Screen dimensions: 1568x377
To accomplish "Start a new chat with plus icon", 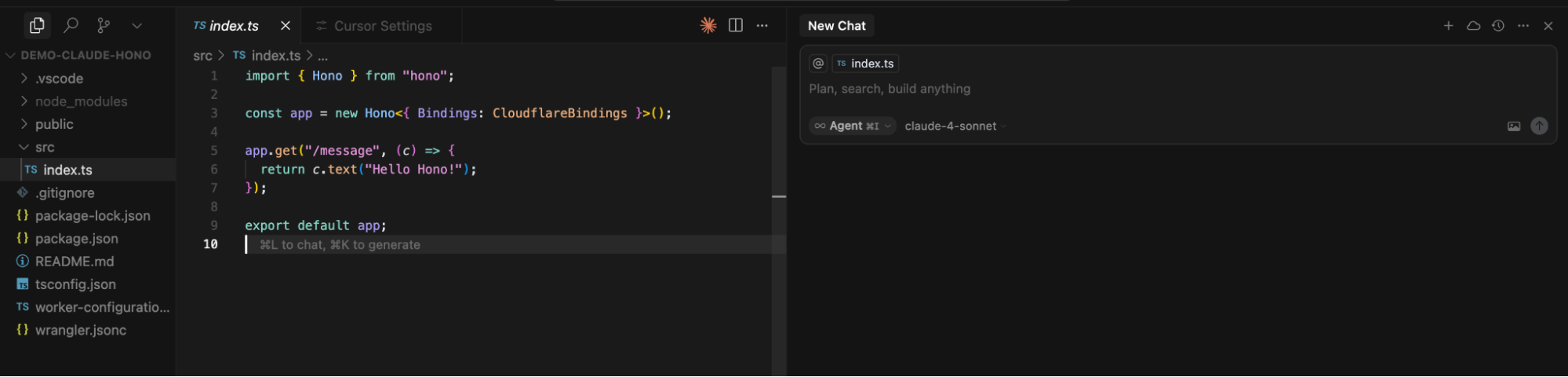I will coord(1448,26).
